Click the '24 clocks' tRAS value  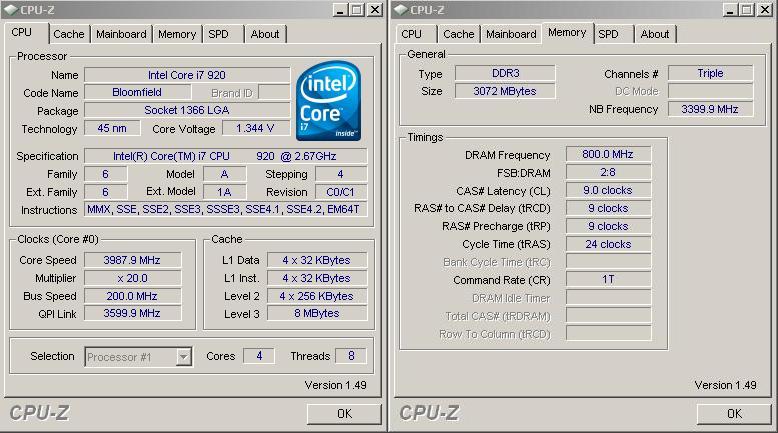[608, 244]
